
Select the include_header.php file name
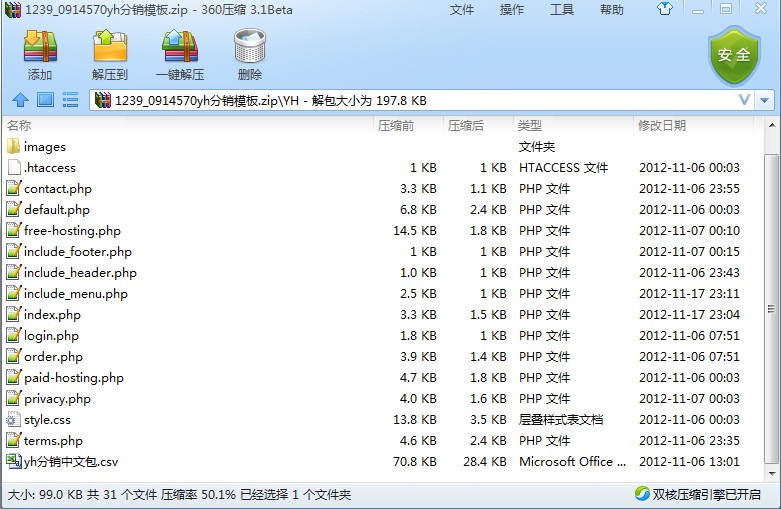click(x=80, y=272)
